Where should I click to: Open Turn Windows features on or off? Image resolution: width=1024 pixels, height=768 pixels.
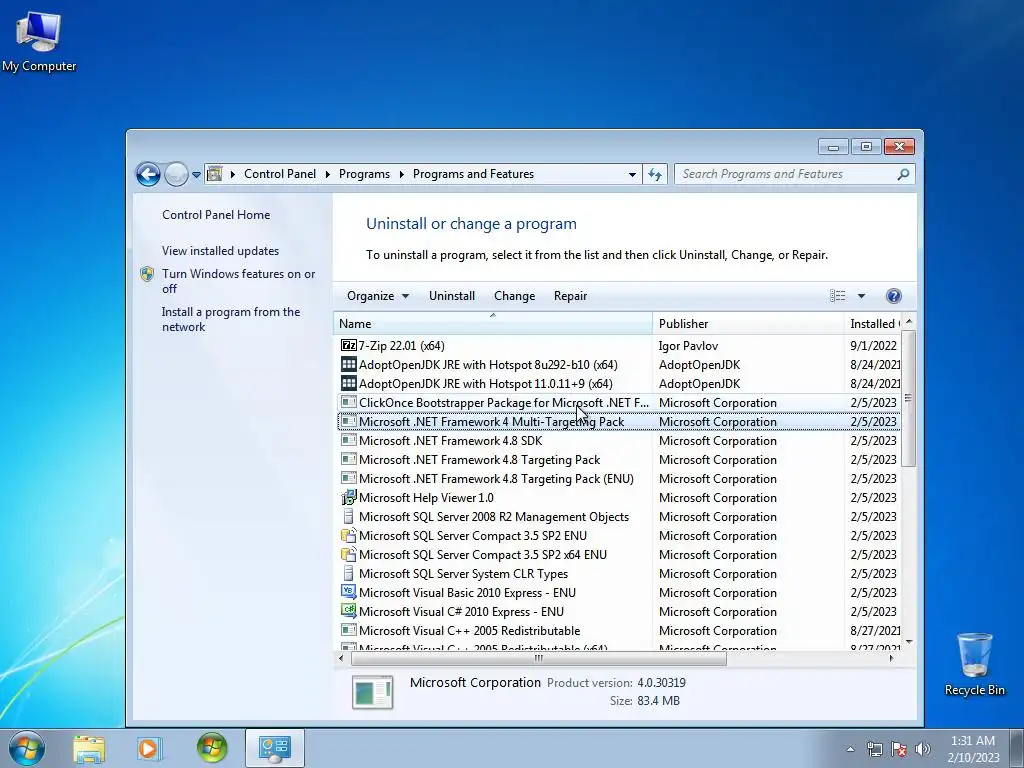click(238, 281)
